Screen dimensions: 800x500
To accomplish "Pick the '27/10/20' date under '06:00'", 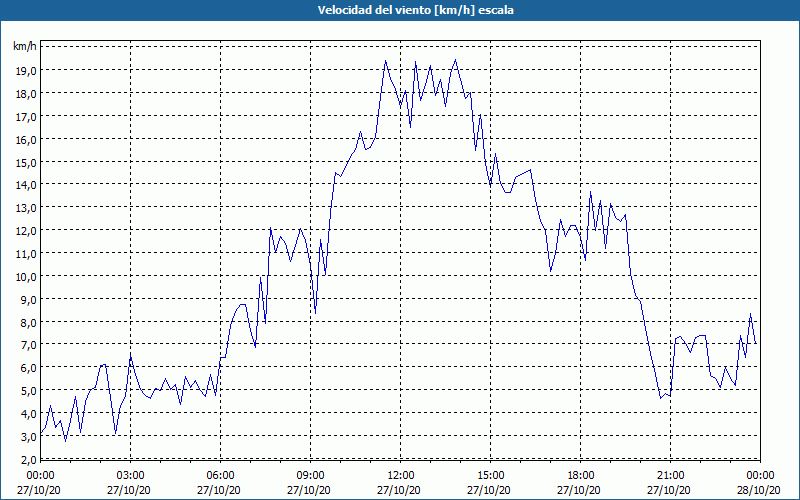I will 218,490.
